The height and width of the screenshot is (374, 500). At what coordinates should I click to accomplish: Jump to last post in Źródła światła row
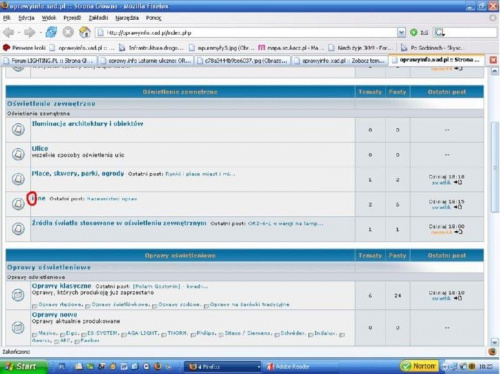click(458, 232)
